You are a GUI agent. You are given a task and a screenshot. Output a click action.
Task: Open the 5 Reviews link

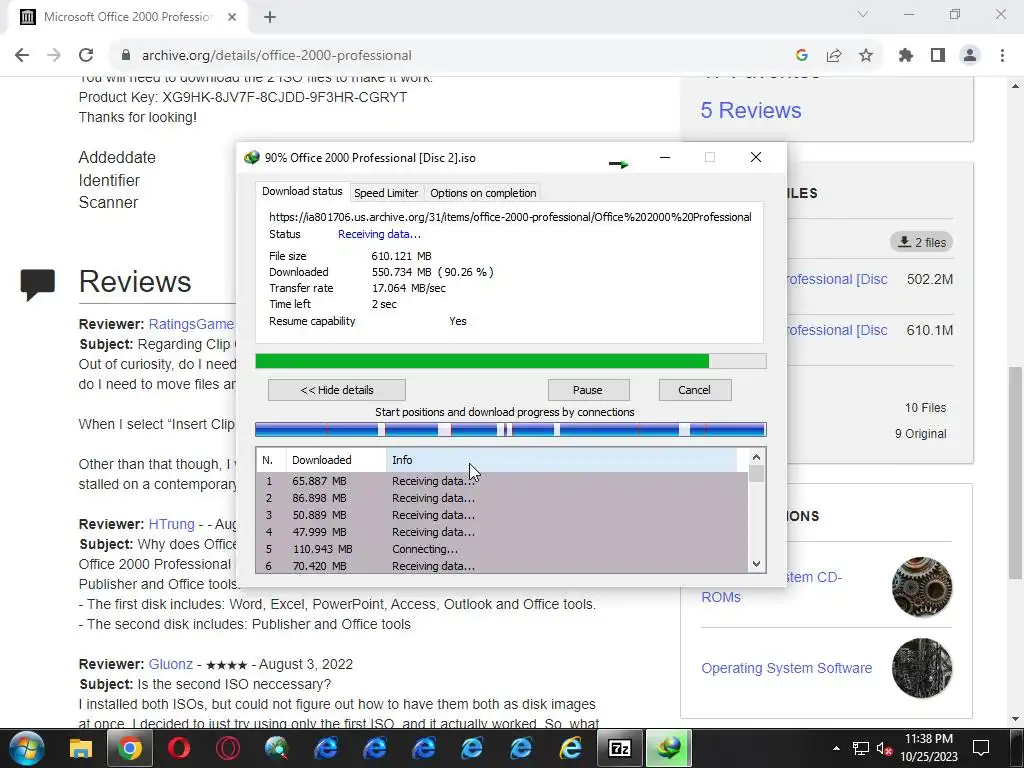tap(751, 110)
